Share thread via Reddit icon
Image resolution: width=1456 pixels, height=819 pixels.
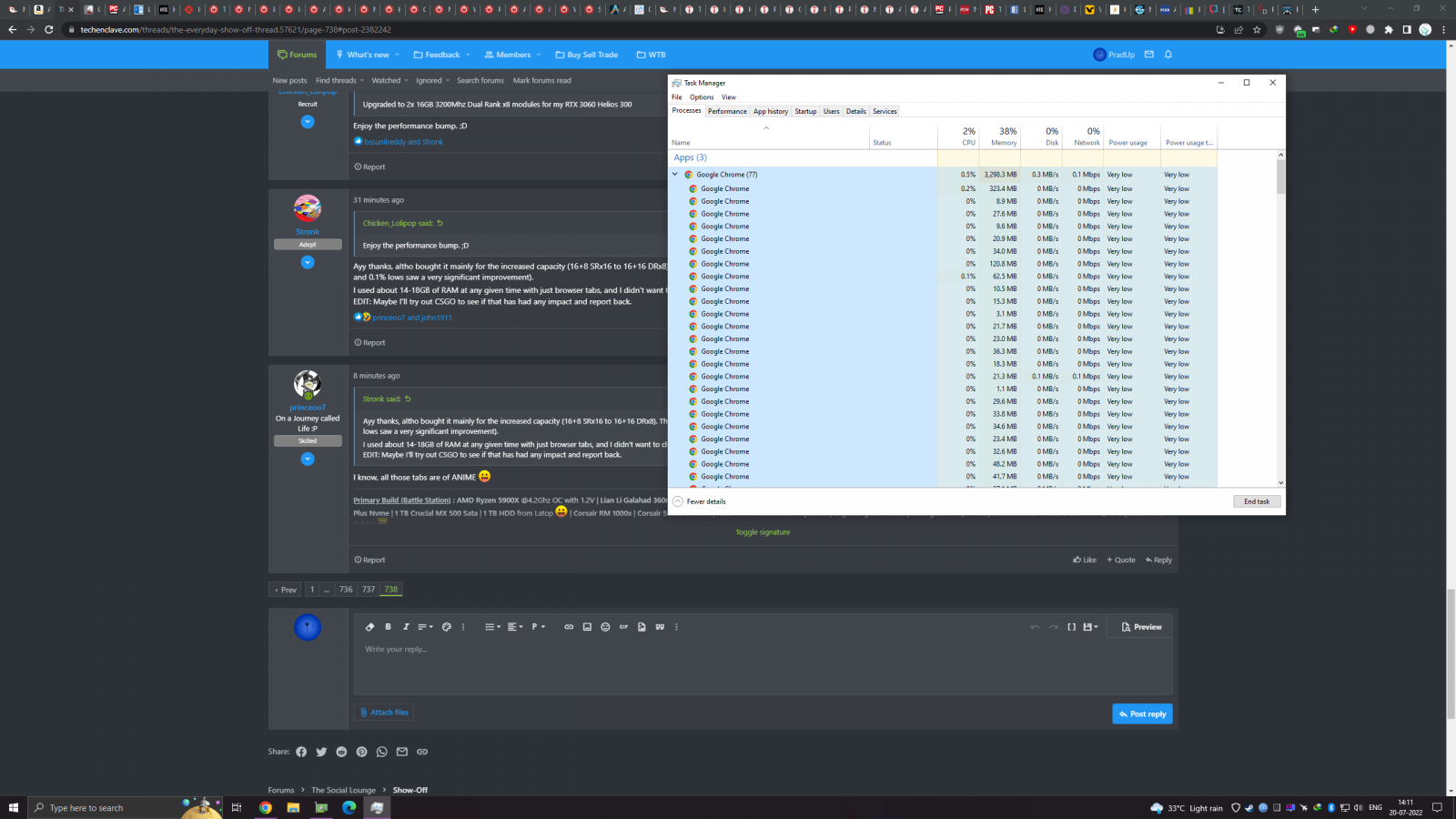341,752
